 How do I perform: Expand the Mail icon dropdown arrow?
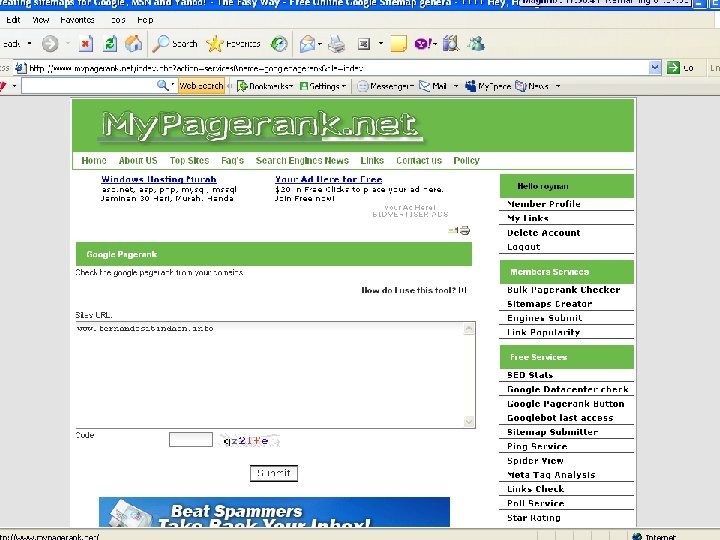pyautogui.click(x=320, y=44)
